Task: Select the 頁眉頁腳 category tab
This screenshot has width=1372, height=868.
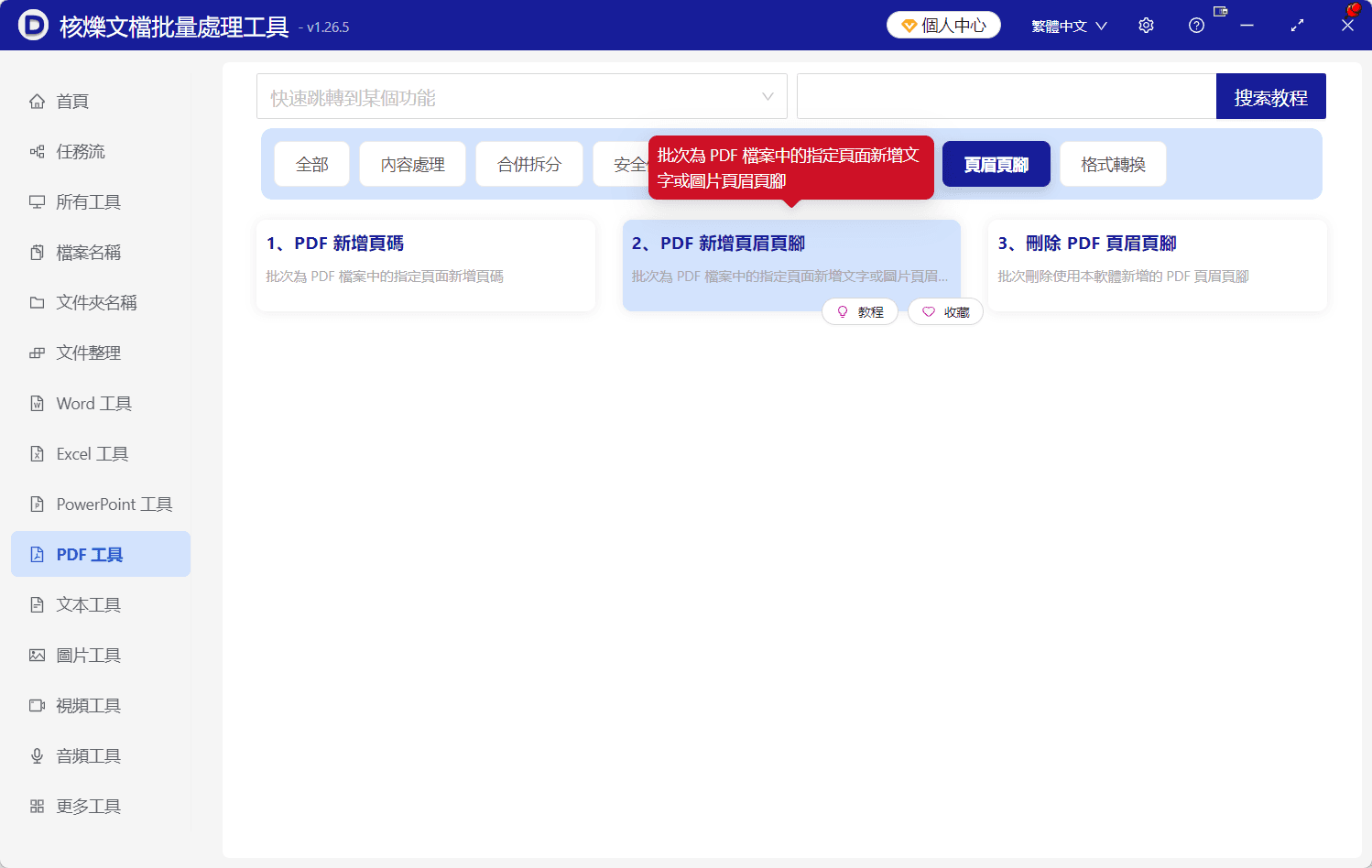Action: coord(996,164)
